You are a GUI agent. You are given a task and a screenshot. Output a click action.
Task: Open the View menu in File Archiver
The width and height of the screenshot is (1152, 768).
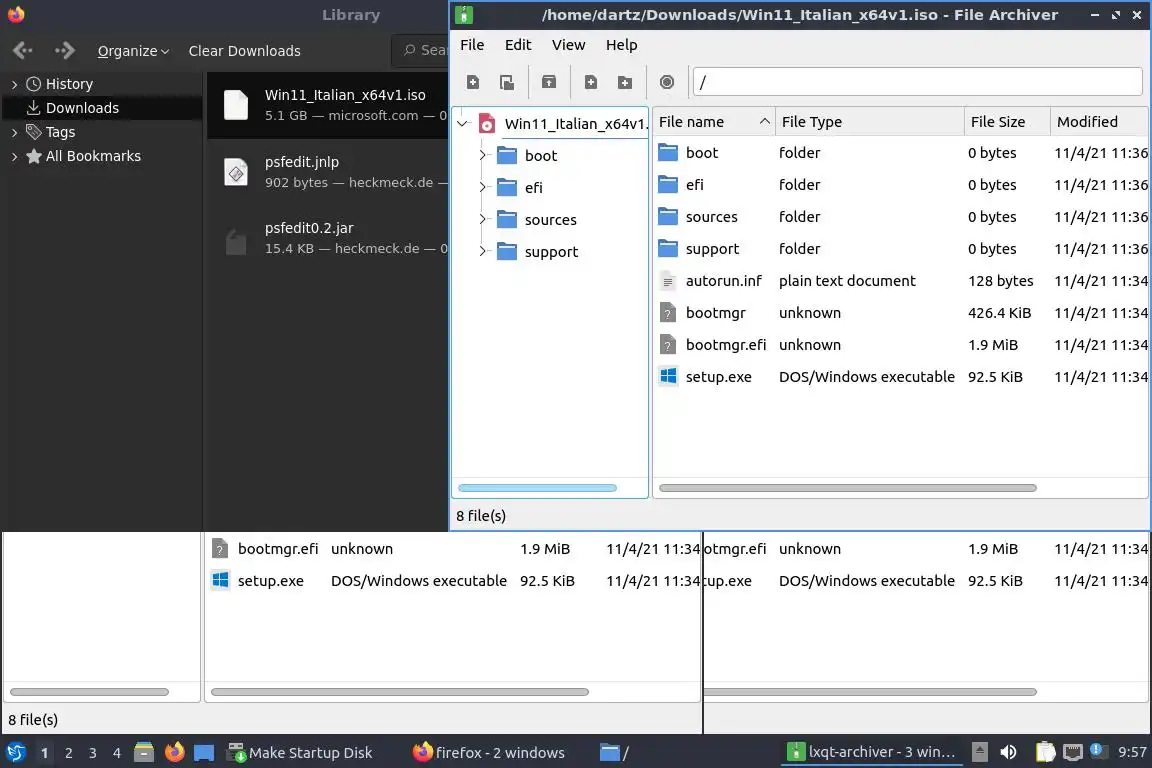click(x=568, y=45)
